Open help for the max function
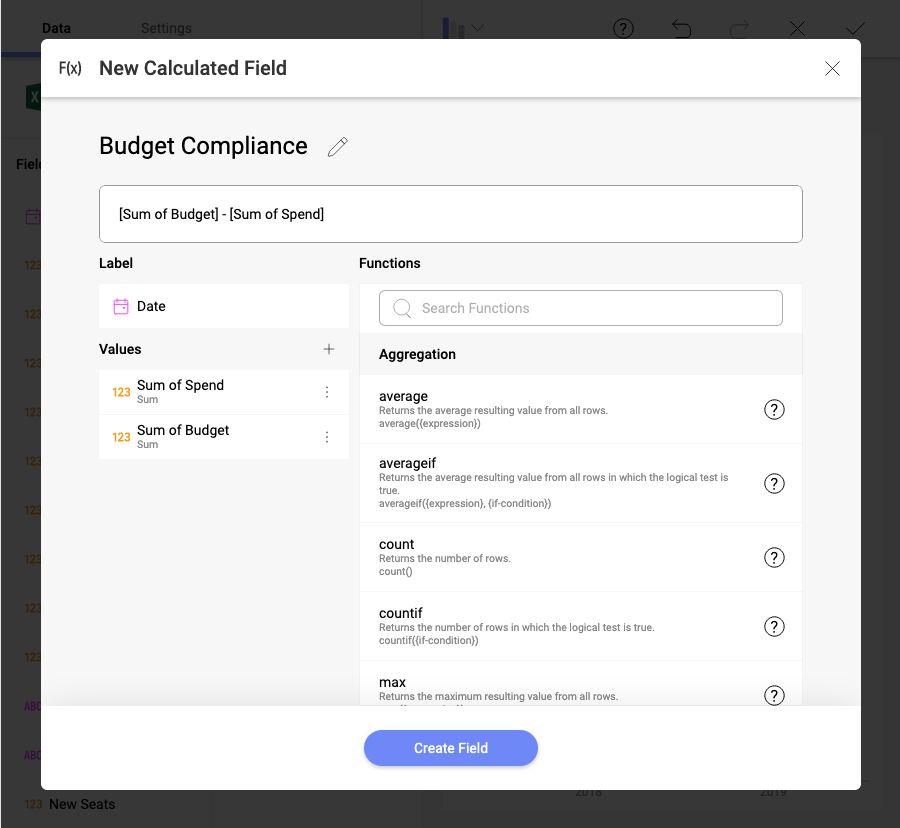This screenshot has height=828, width=900. [773, 695]
